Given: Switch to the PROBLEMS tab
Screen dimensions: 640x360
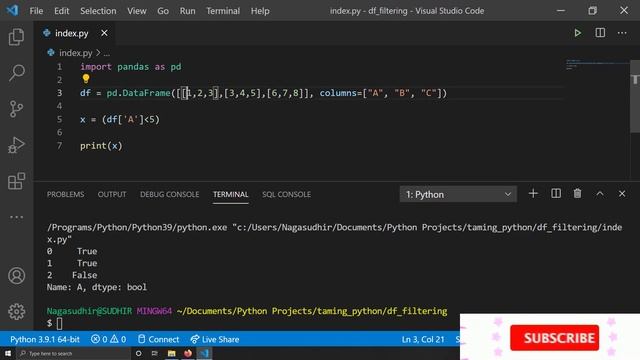Looking at the screenshot, I should click(65, 194).
